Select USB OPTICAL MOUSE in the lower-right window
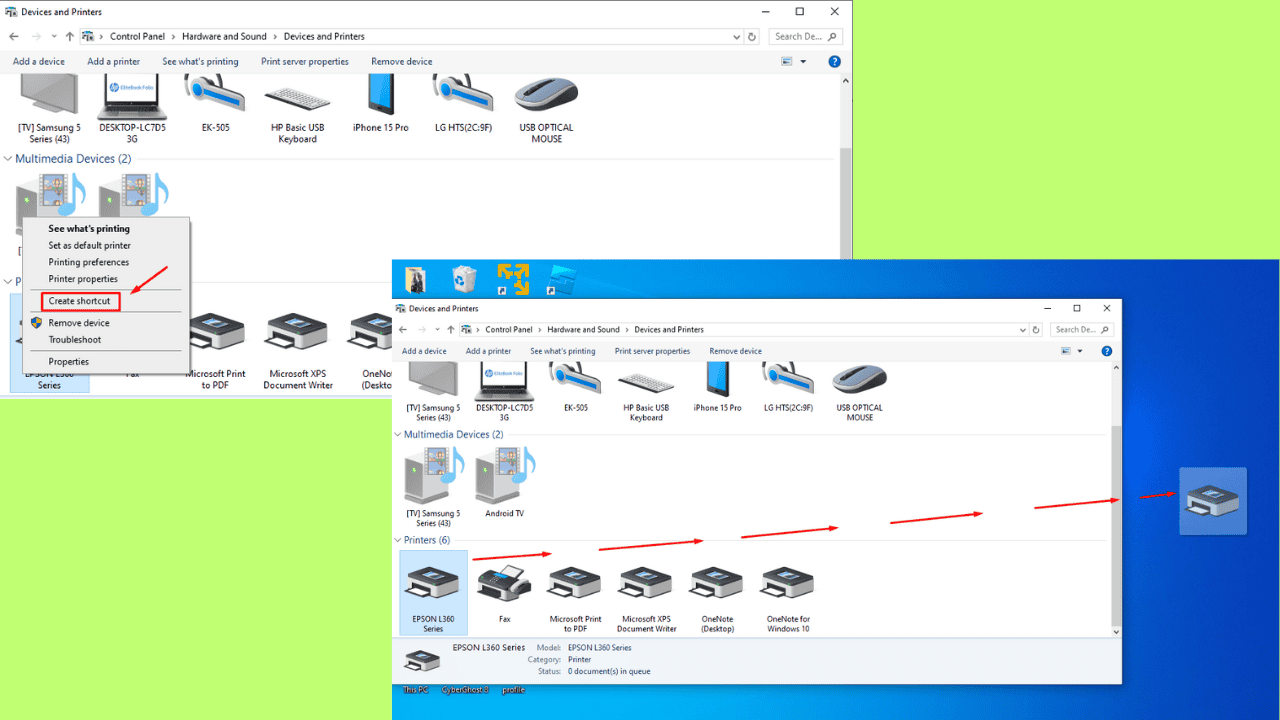 point(860,390)
